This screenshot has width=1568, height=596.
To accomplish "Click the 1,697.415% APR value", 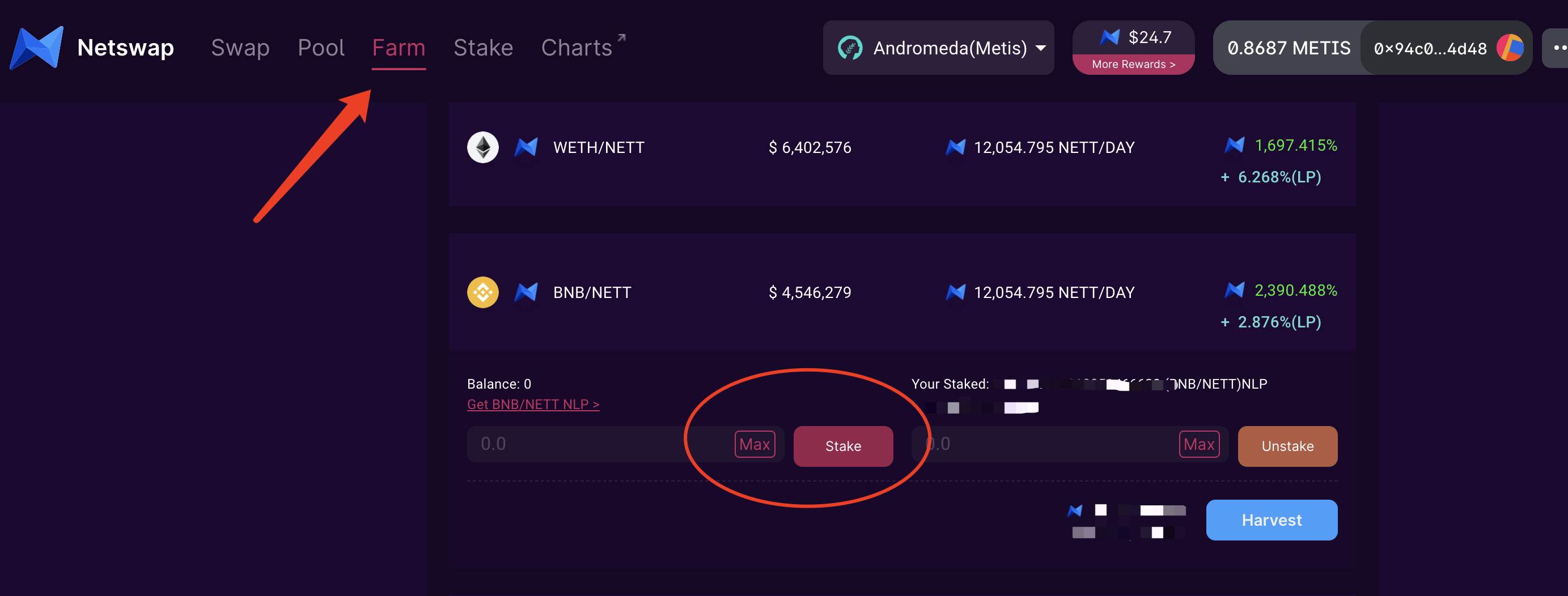I will [1296, 146].
